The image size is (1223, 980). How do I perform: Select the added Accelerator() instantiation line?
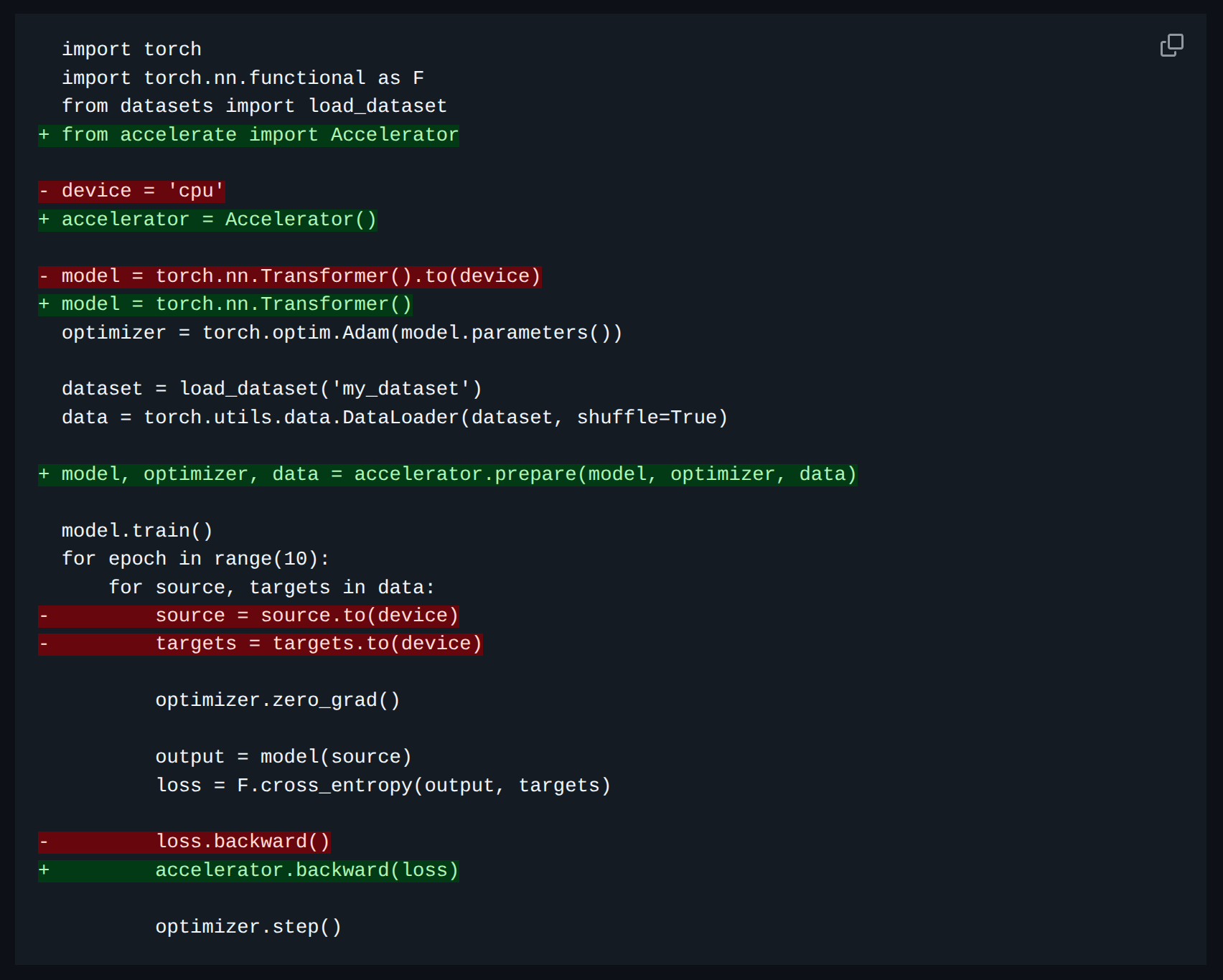tap(208, 219)
